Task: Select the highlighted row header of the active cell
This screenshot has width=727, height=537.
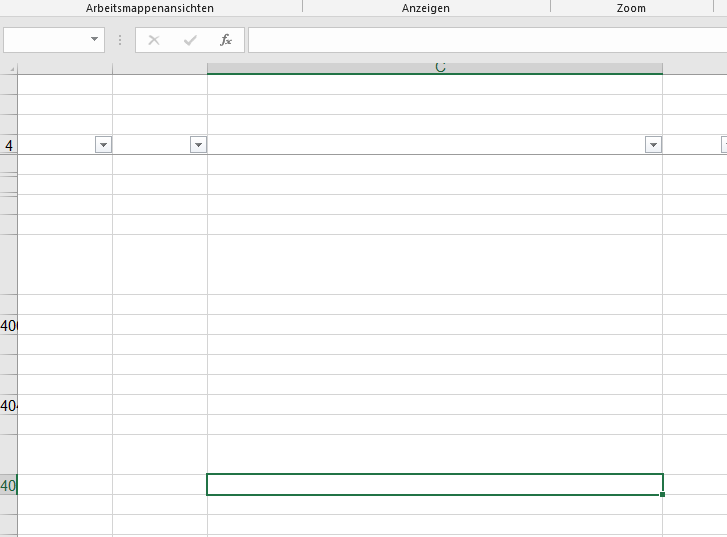Action: point(9,485)
